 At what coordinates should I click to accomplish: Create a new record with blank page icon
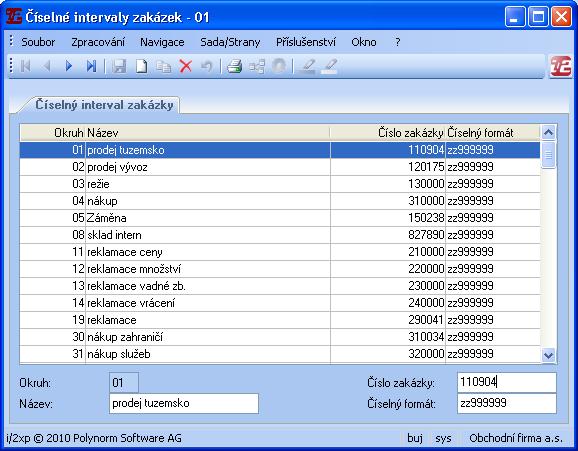142,66
